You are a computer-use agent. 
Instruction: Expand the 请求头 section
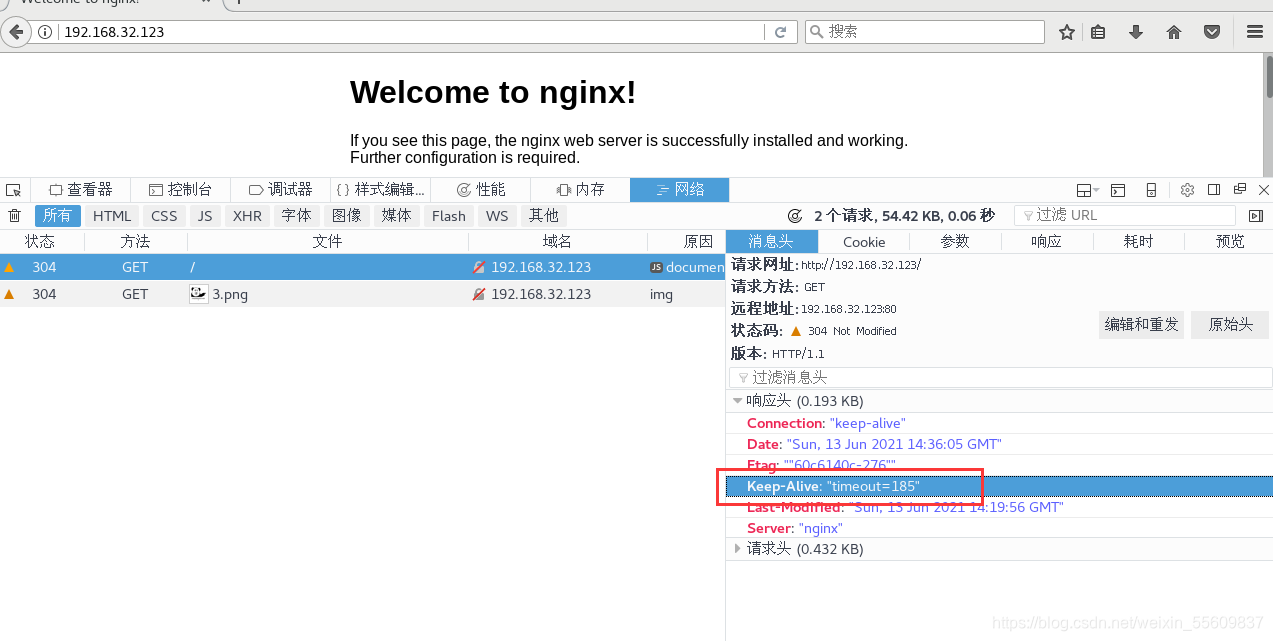tap(738, 549)
